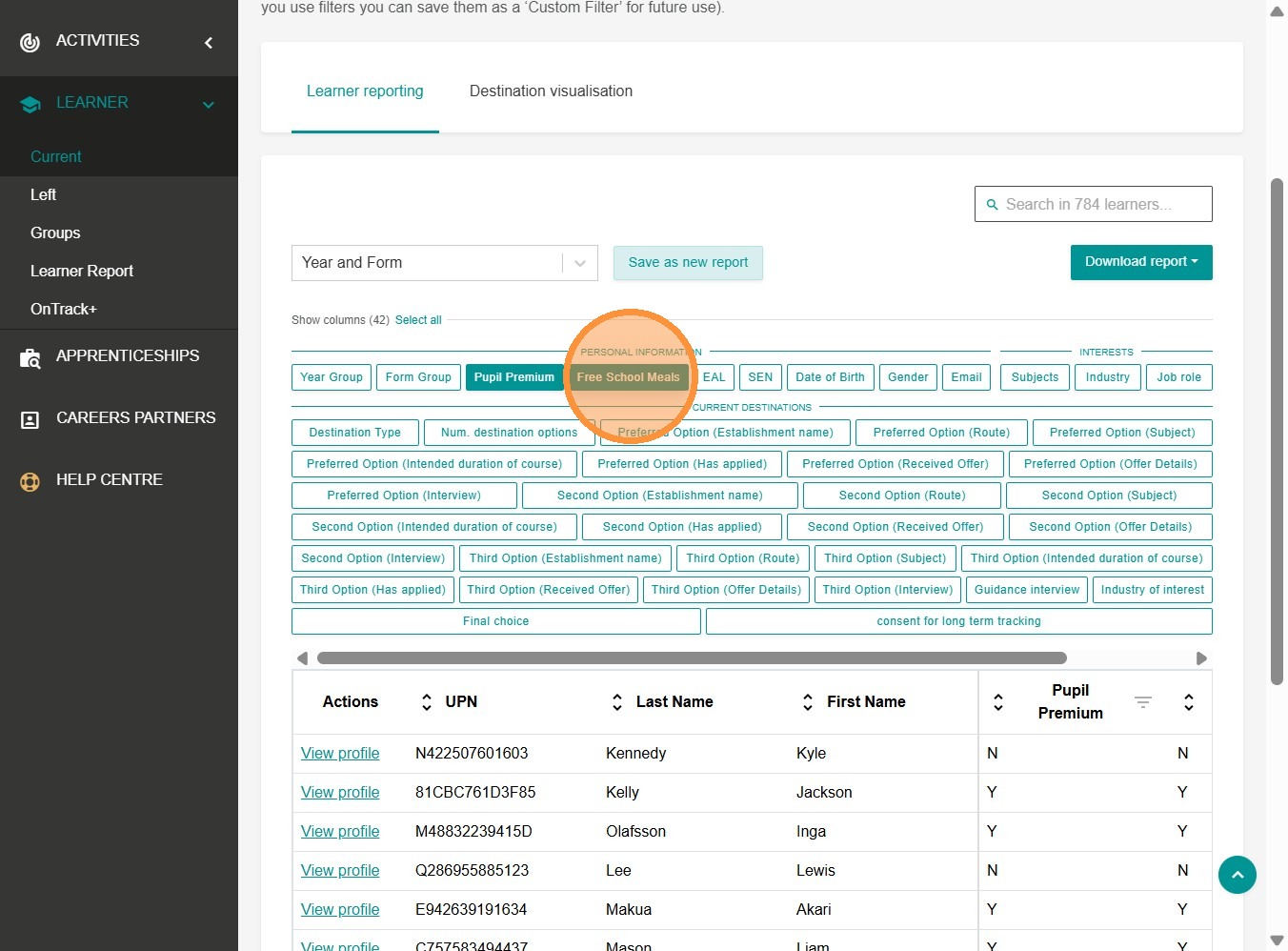Toggle consent for long term tracking column
1288x951 pixels.
959,621
